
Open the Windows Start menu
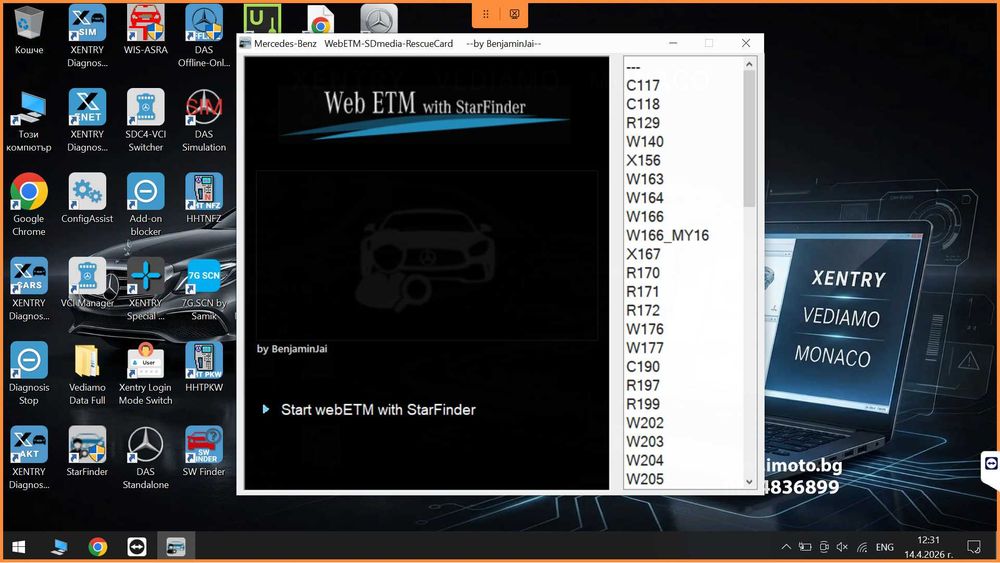tap(18, 547)
